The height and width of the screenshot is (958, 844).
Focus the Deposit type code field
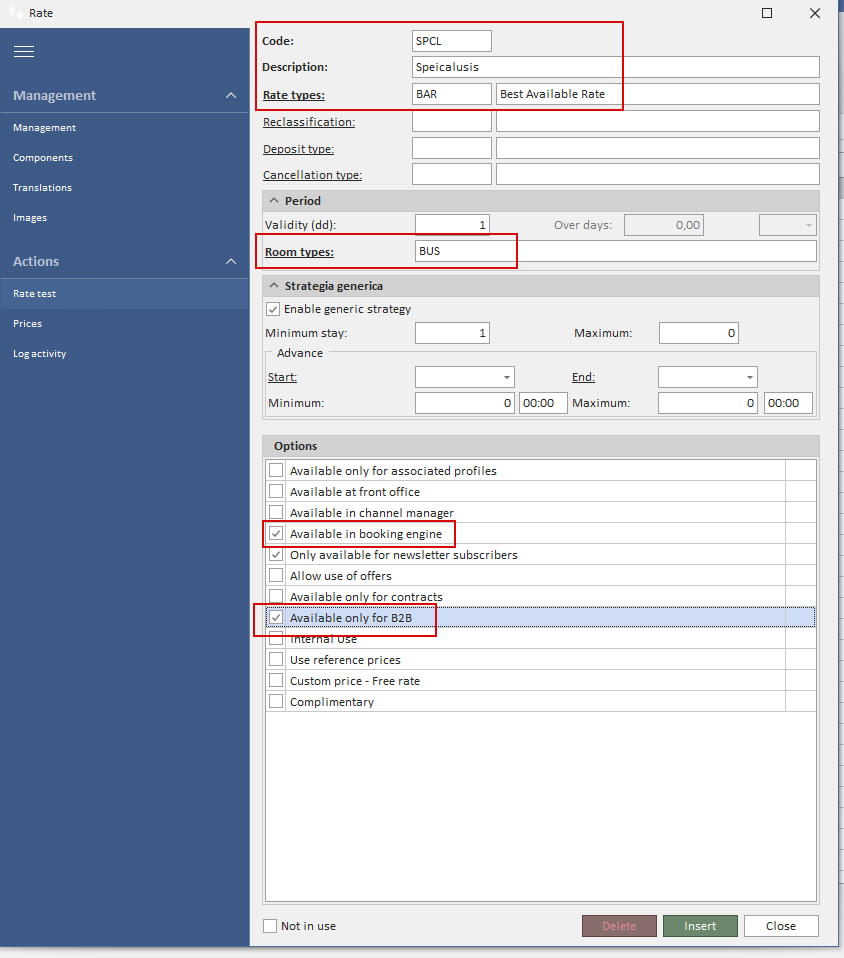click(x=452, y=148)
